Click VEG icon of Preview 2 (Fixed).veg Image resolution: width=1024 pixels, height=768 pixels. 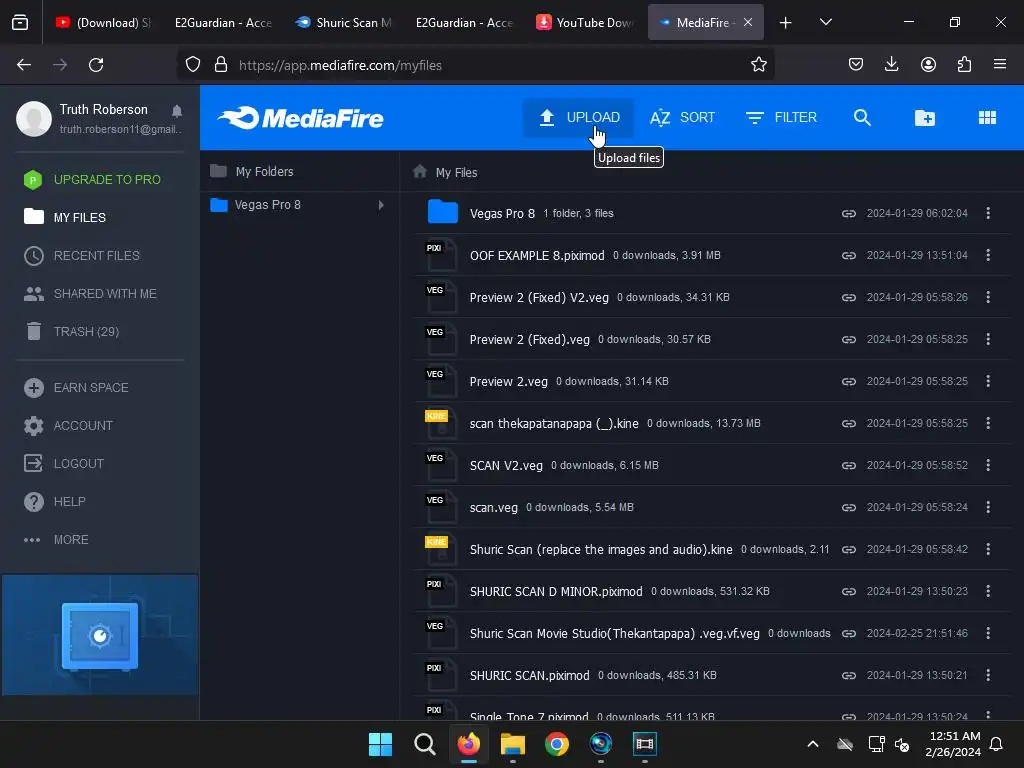point(441,340)
